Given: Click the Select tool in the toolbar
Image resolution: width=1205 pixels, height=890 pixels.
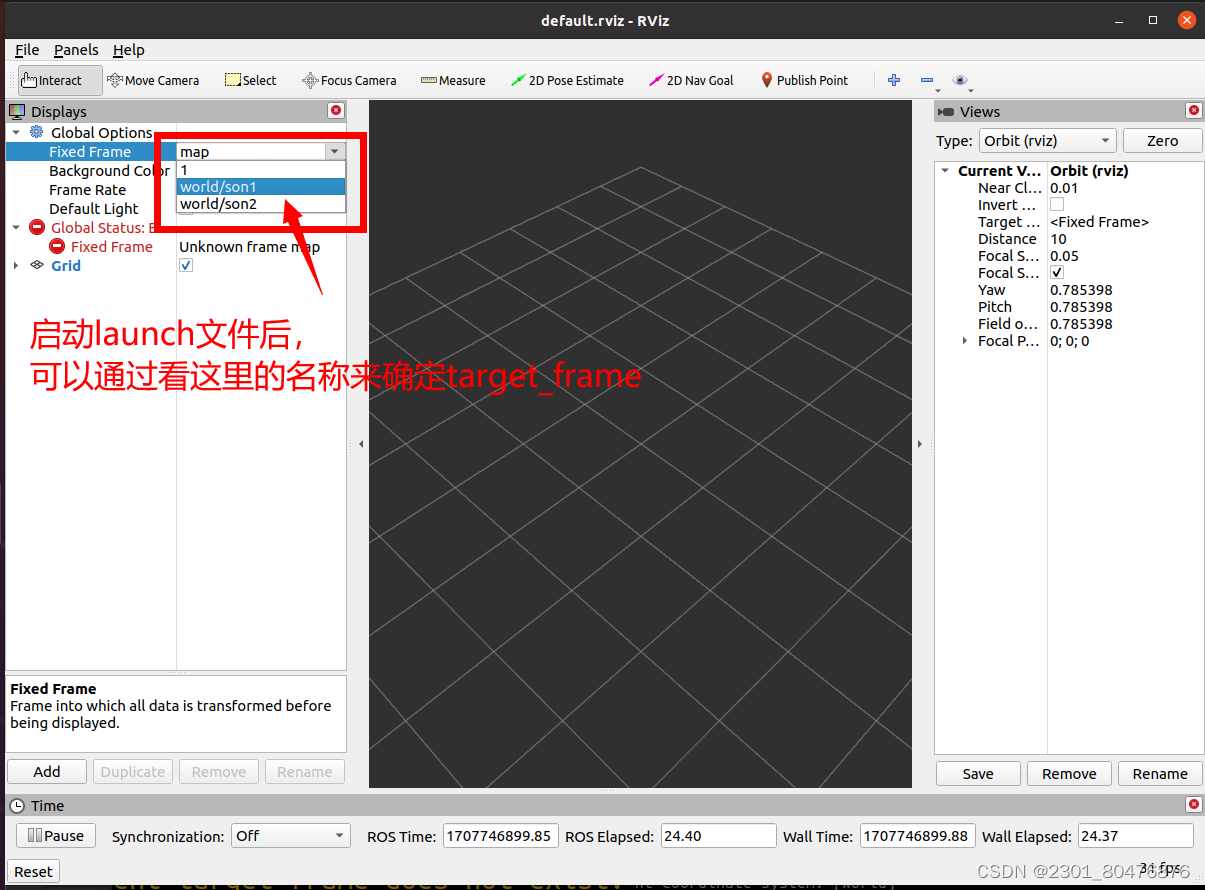Looking at the screenshot, I should pos(250,80).
